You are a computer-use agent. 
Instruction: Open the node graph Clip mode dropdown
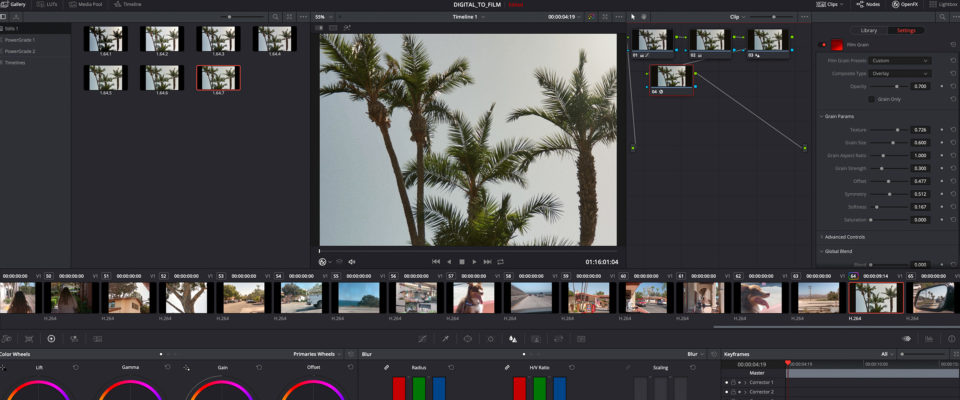pos(737,17)
